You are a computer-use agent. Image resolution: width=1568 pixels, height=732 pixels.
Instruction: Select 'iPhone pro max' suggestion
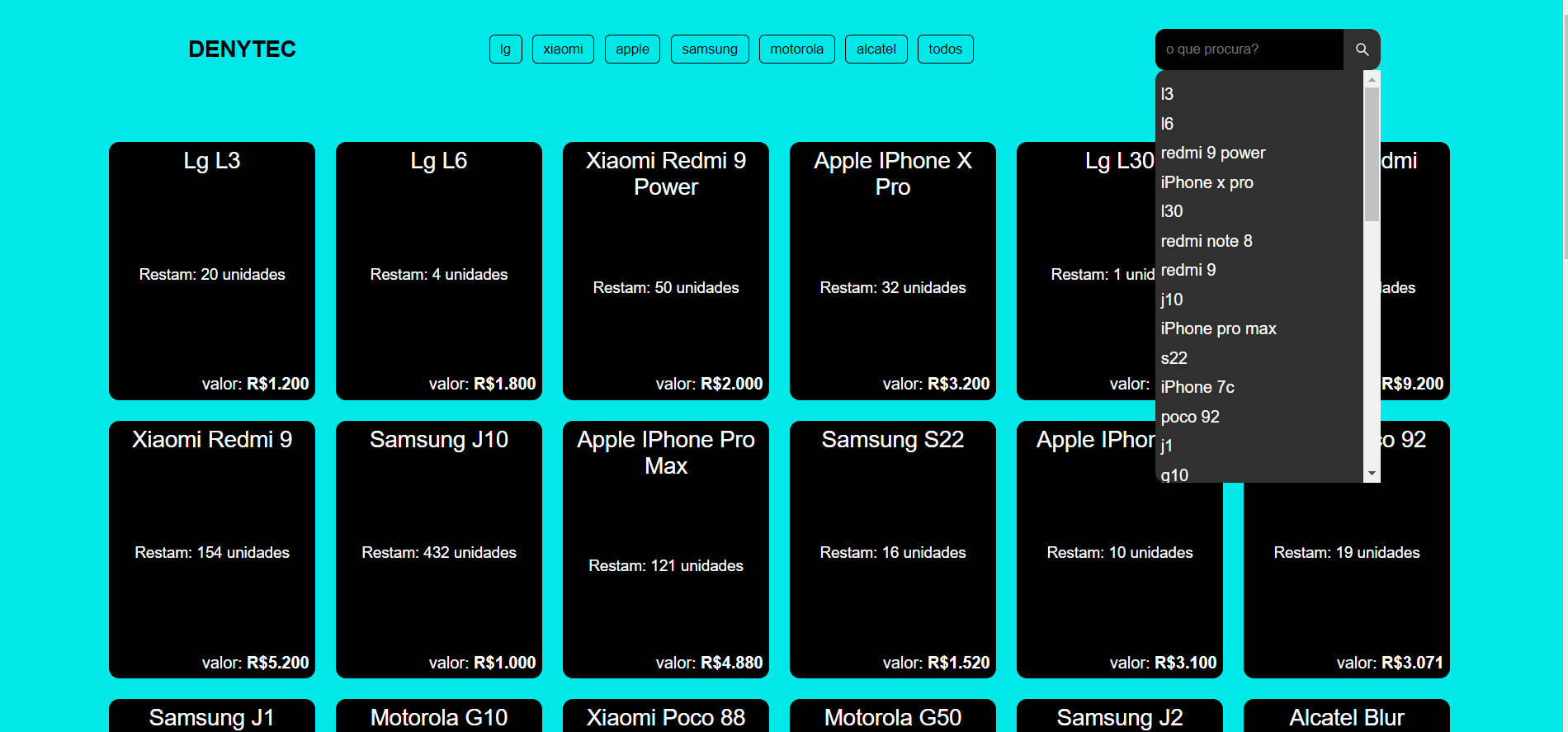[x=1218, y=328]
